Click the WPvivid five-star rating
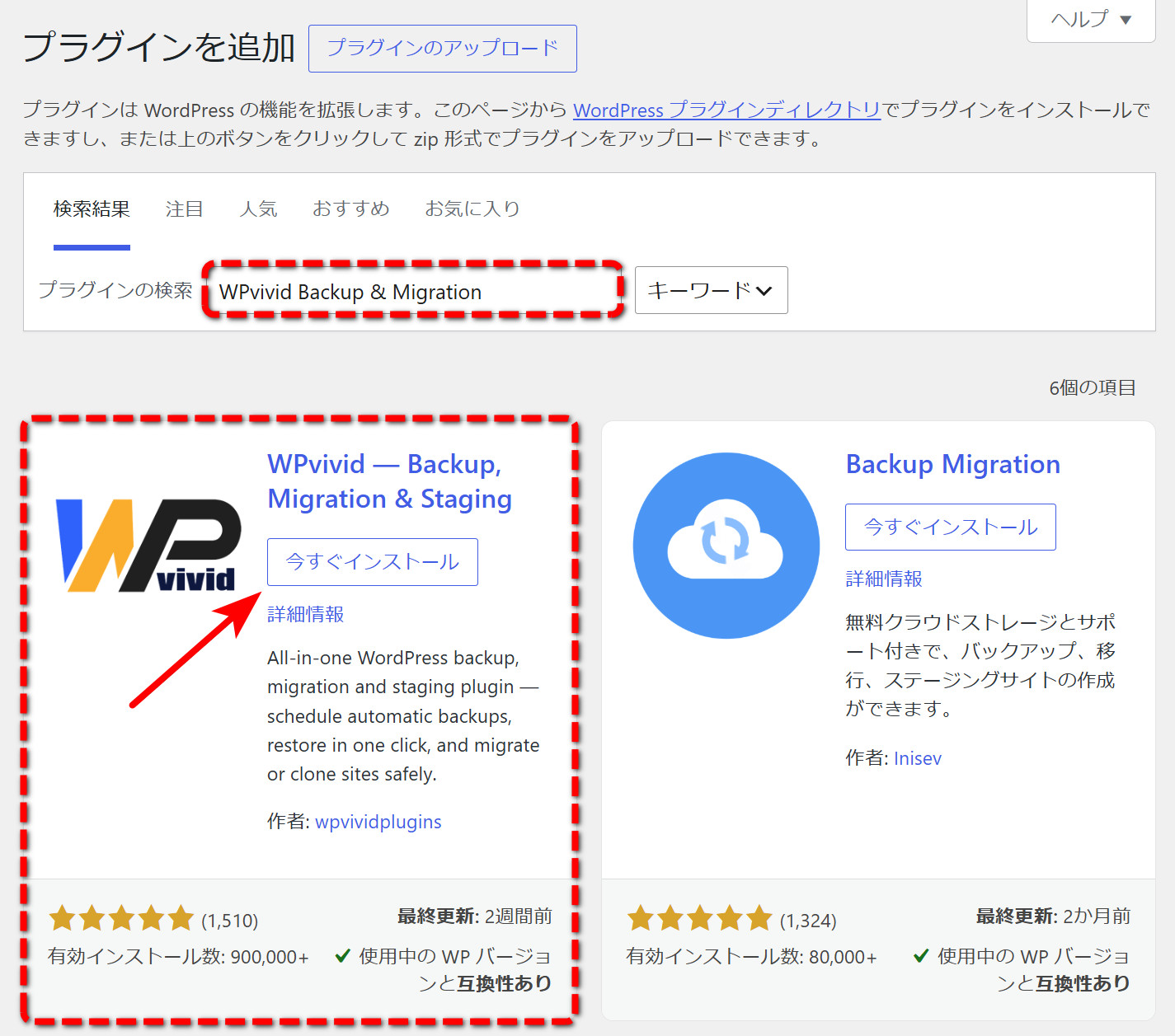 [121, 918]
